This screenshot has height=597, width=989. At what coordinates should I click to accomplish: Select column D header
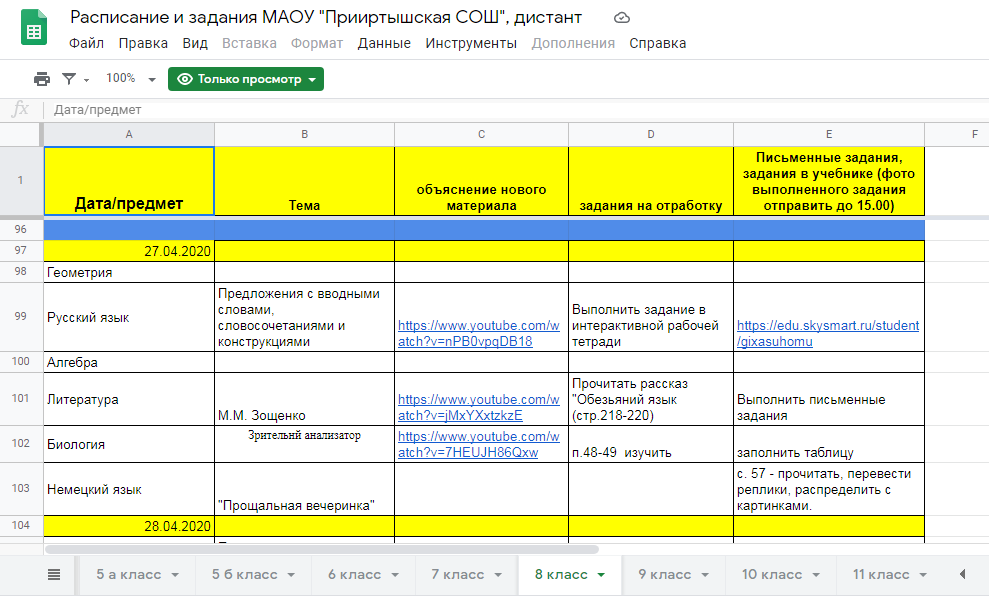(651, 134)
